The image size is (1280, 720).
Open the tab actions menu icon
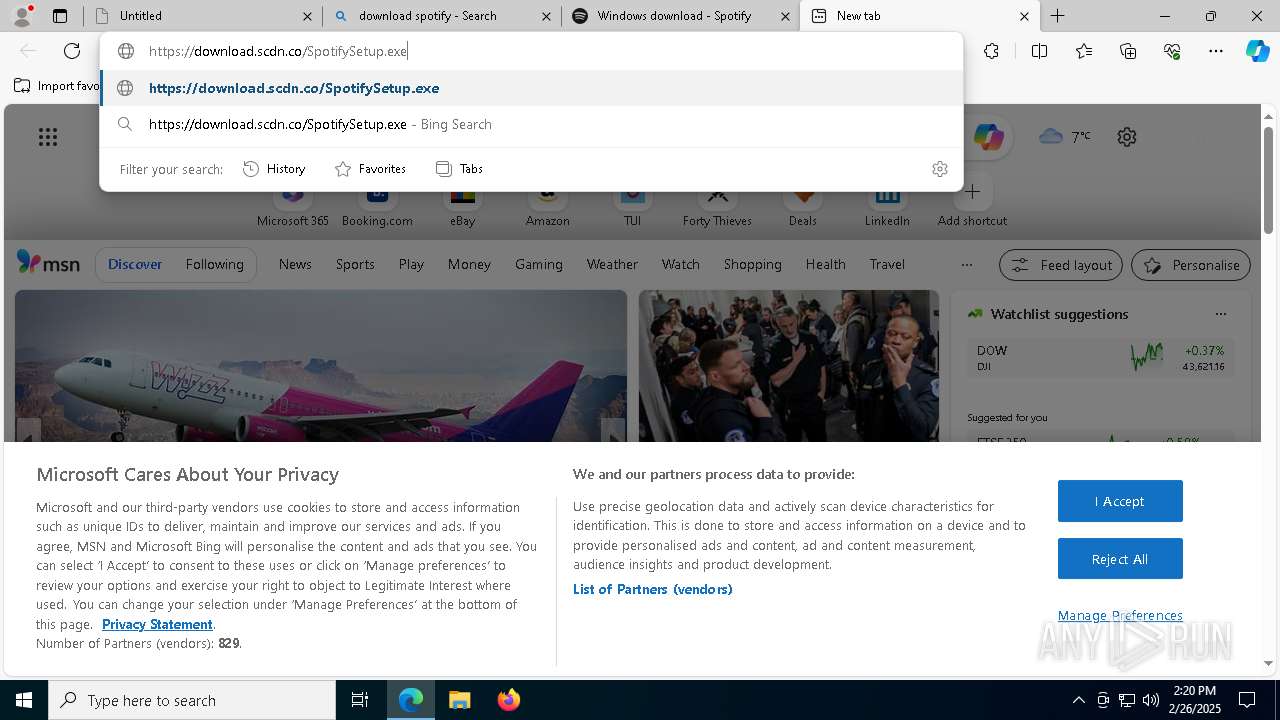click(x=60, y=16)
